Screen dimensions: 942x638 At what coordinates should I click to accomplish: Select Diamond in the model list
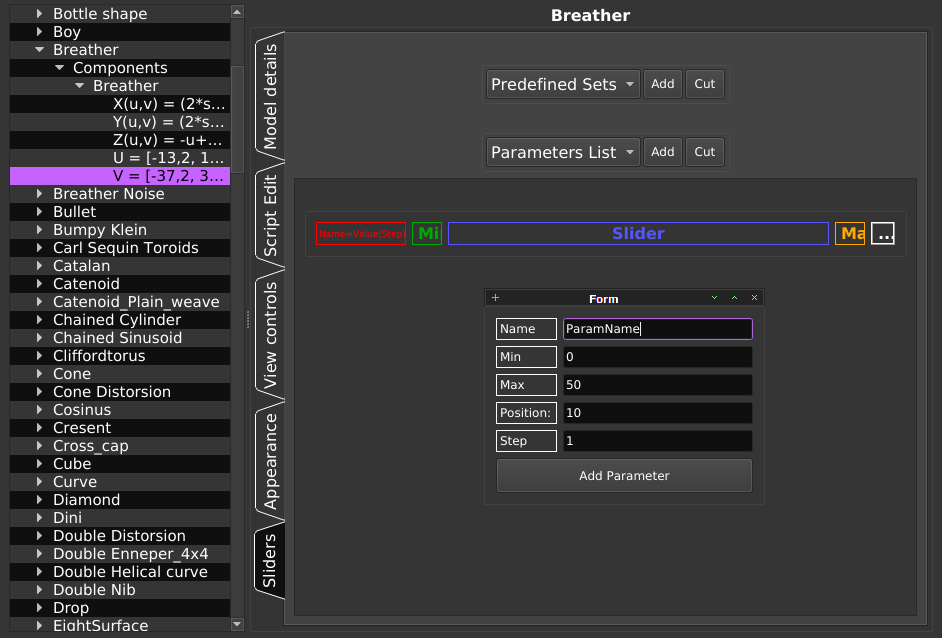pos(120,500)
